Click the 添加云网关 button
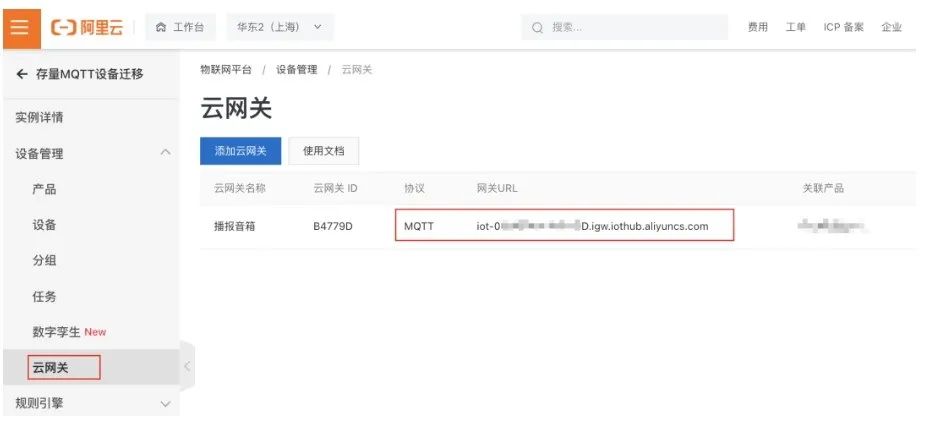The image size is (935, 434). pyautogui.click(x=240, y=151)
